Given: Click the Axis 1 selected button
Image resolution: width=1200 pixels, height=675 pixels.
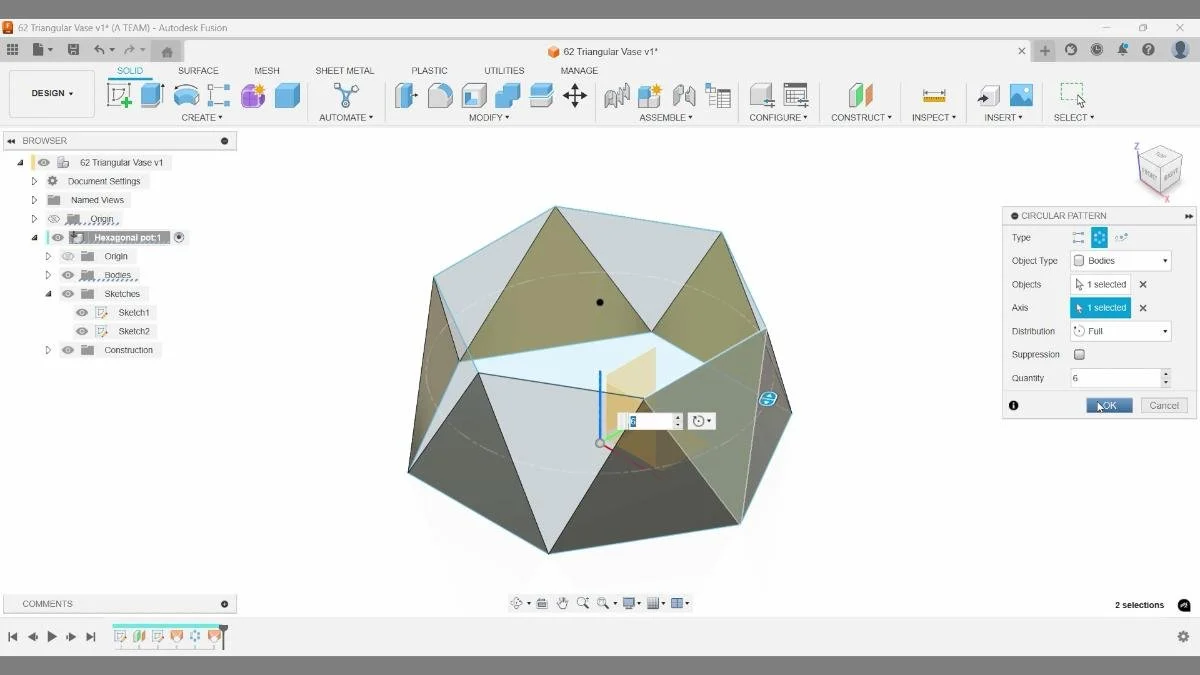Looking at the screenshot, I should click(x=1101, y=308).
